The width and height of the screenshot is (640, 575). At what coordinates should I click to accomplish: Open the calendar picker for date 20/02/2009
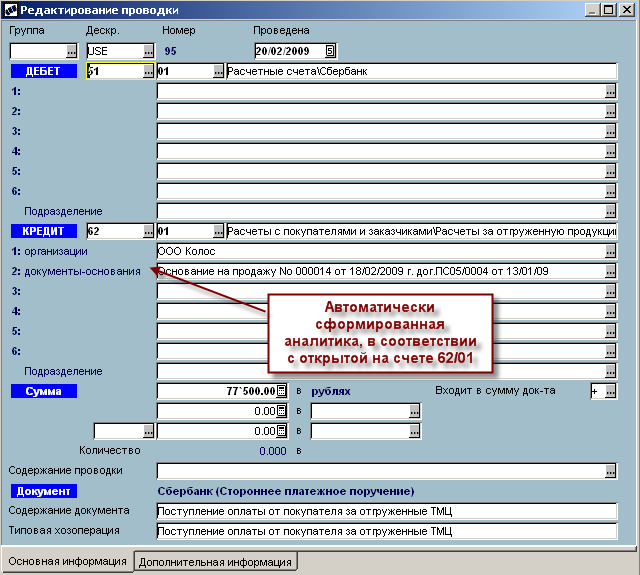[x=330, y=51]
